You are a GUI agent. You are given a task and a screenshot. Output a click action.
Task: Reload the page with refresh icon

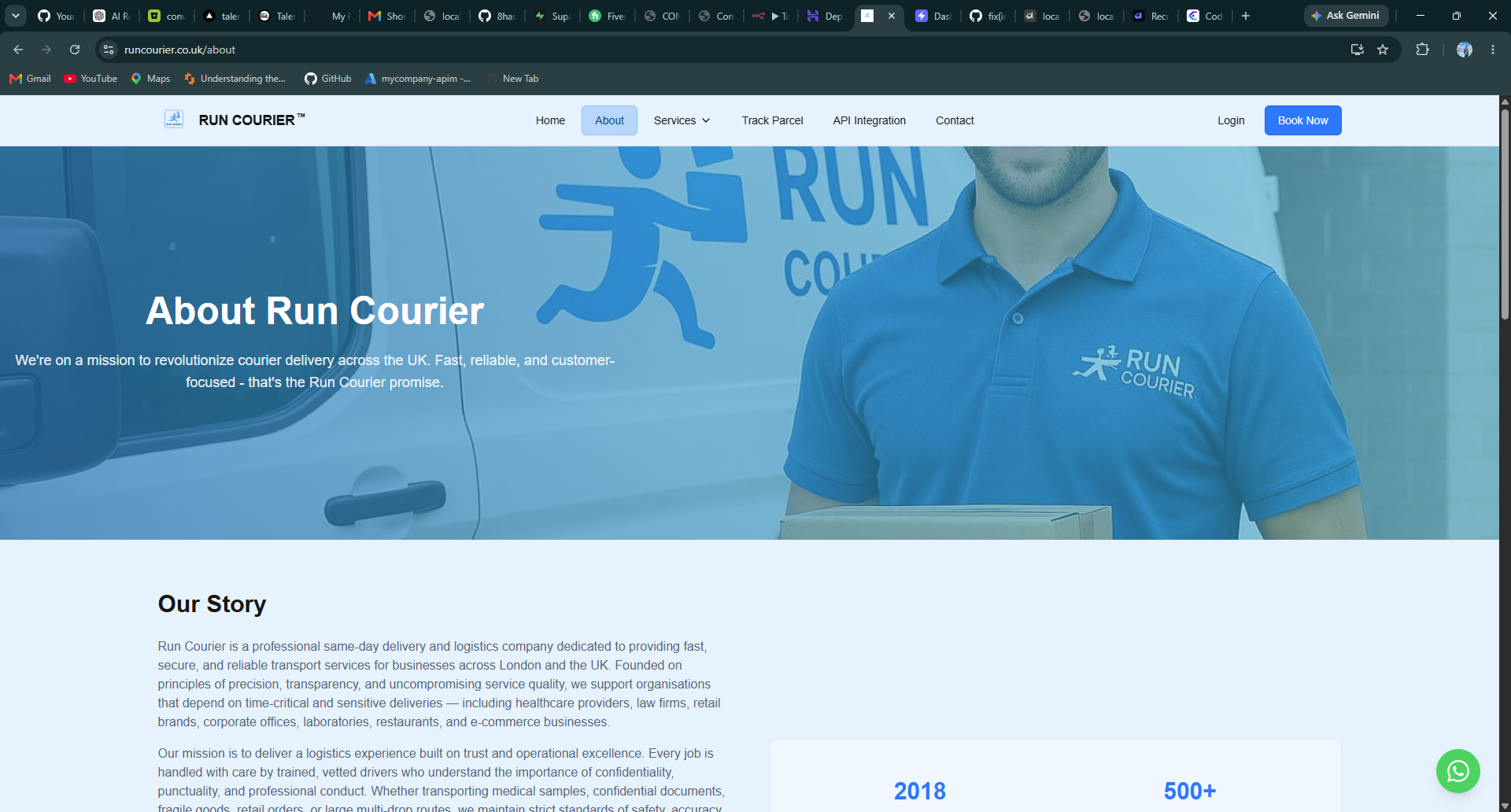point(75,50)
